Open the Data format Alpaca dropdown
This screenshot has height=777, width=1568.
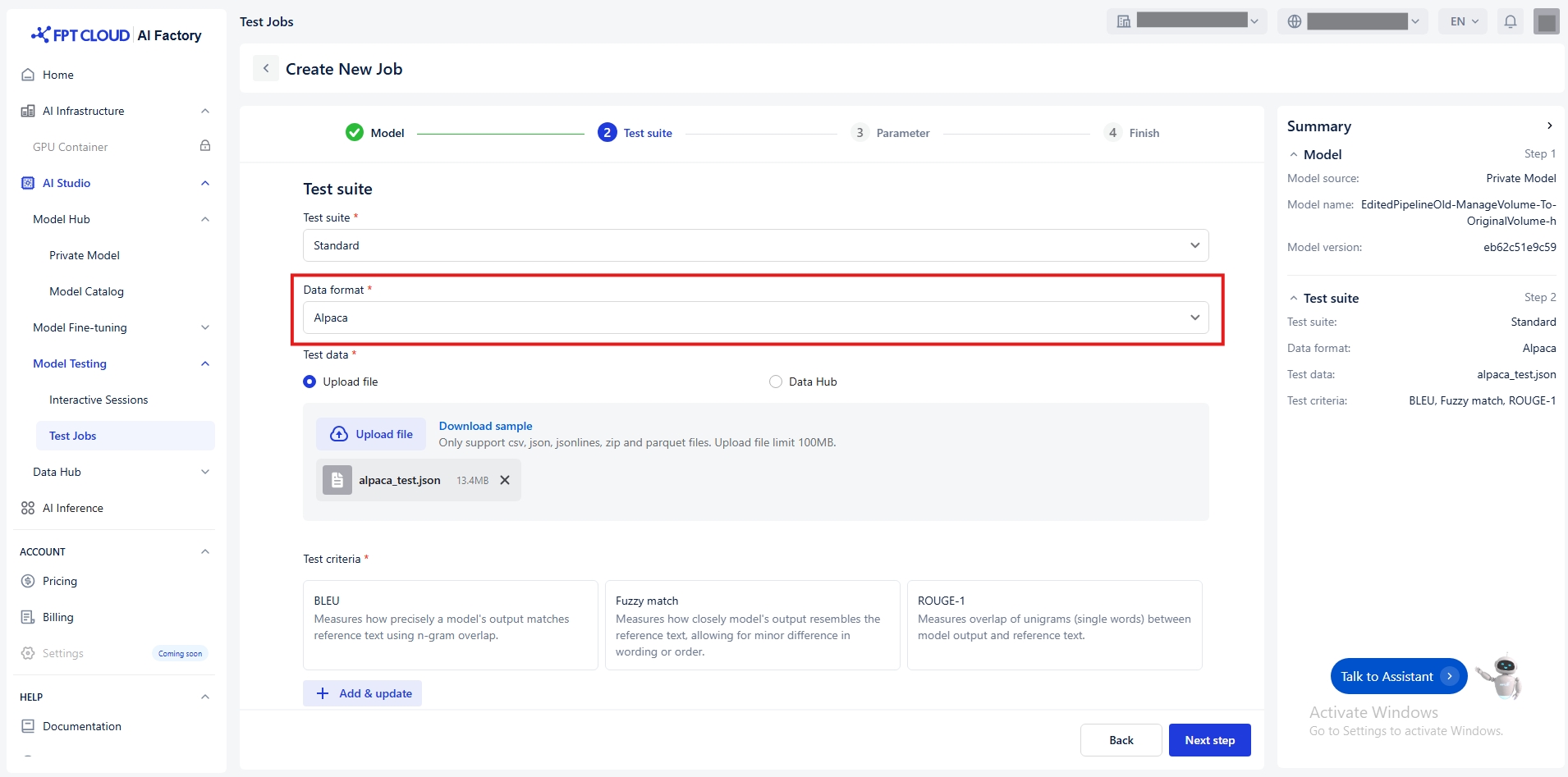click(755, 318)
